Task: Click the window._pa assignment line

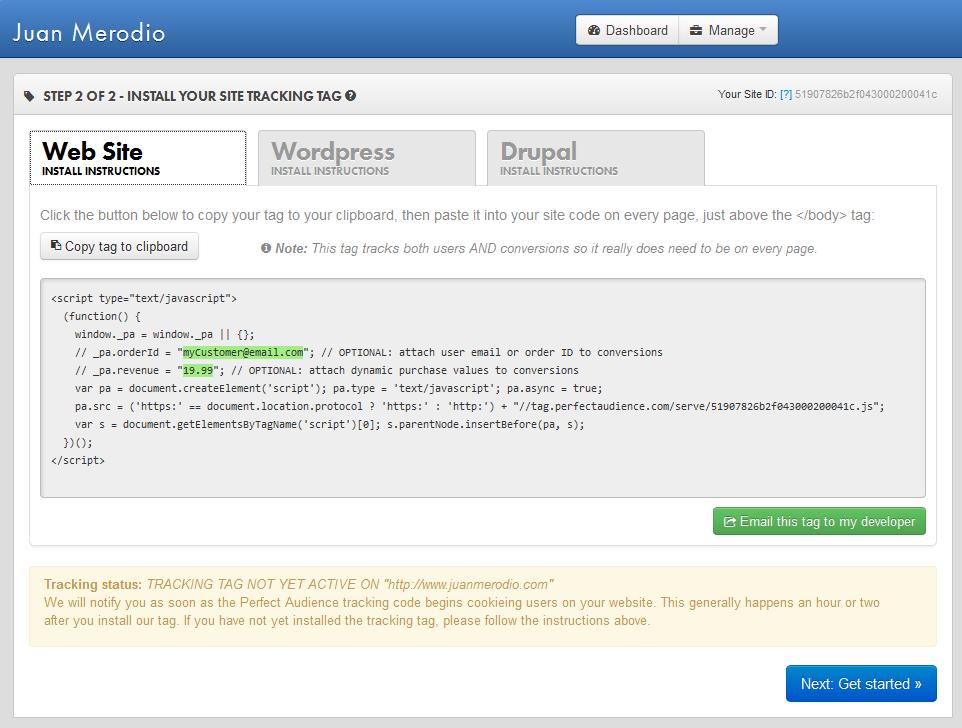Action: [164, 334]
